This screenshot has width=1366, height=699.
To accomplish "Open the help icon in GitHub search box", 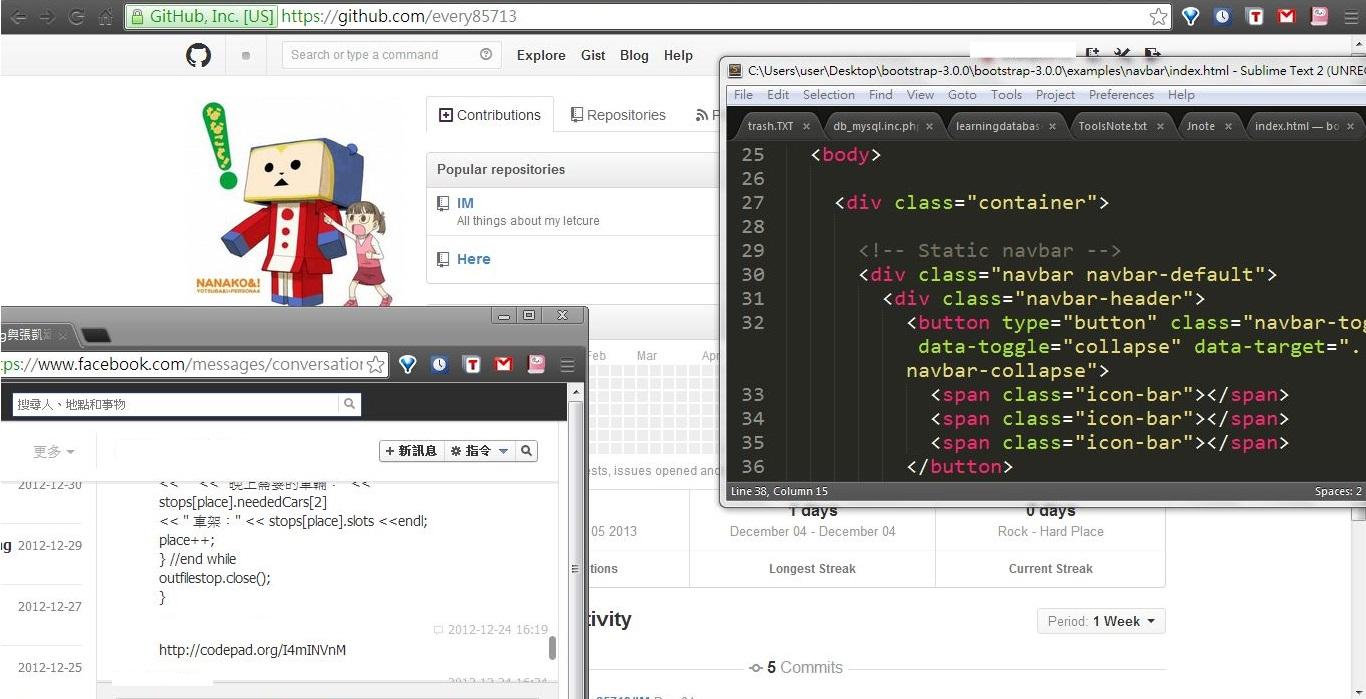I will tap(486, 55).
